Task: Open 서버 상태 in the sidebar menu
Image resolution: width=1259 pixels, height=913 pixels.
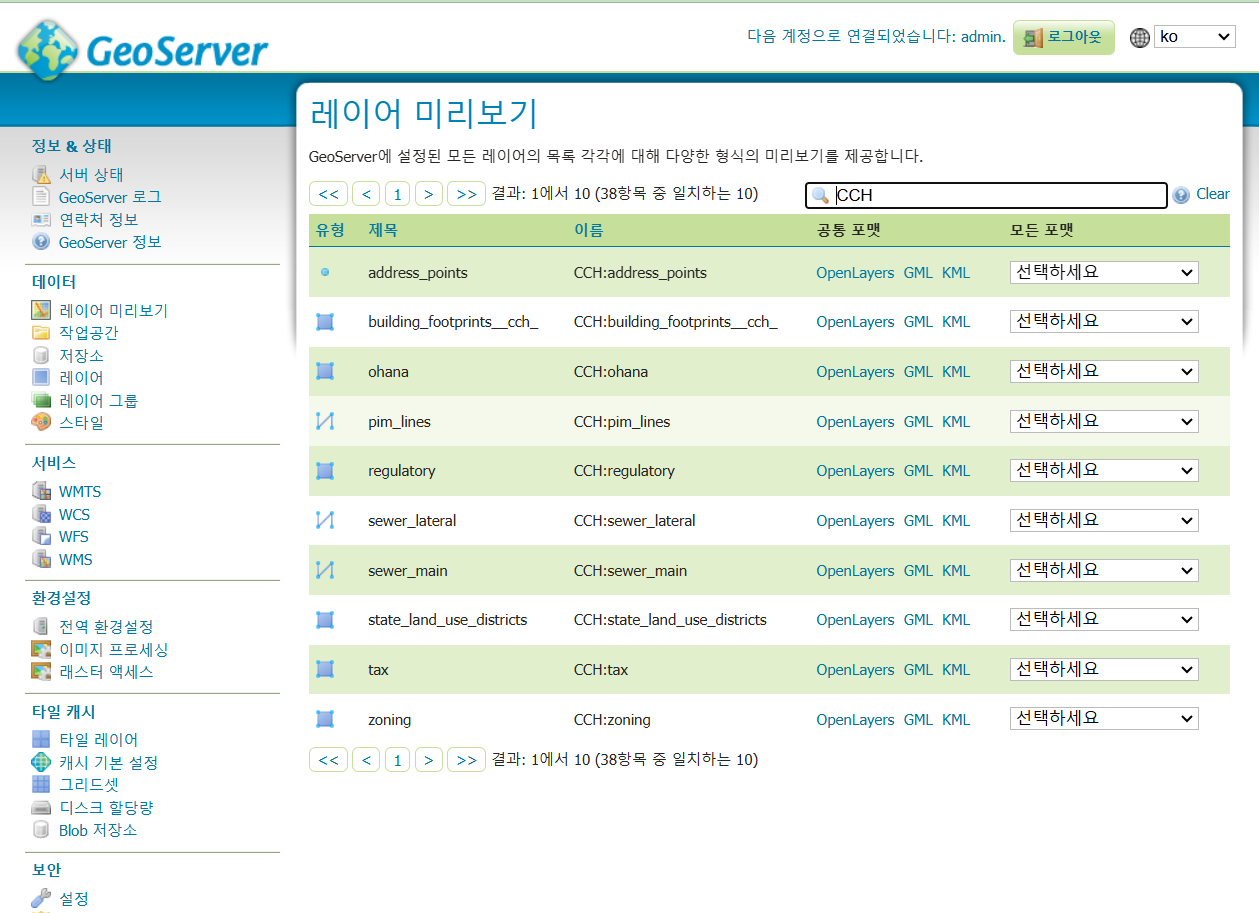Action: 91,175
